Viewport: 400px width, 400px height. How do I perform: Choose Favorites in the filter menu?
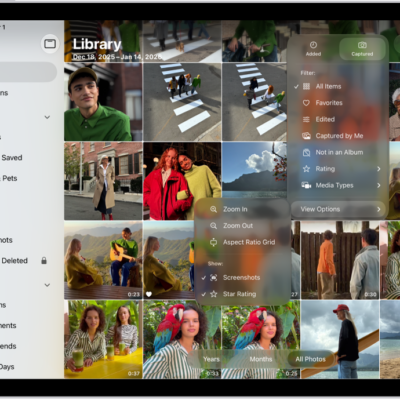[x=337, y=103]
